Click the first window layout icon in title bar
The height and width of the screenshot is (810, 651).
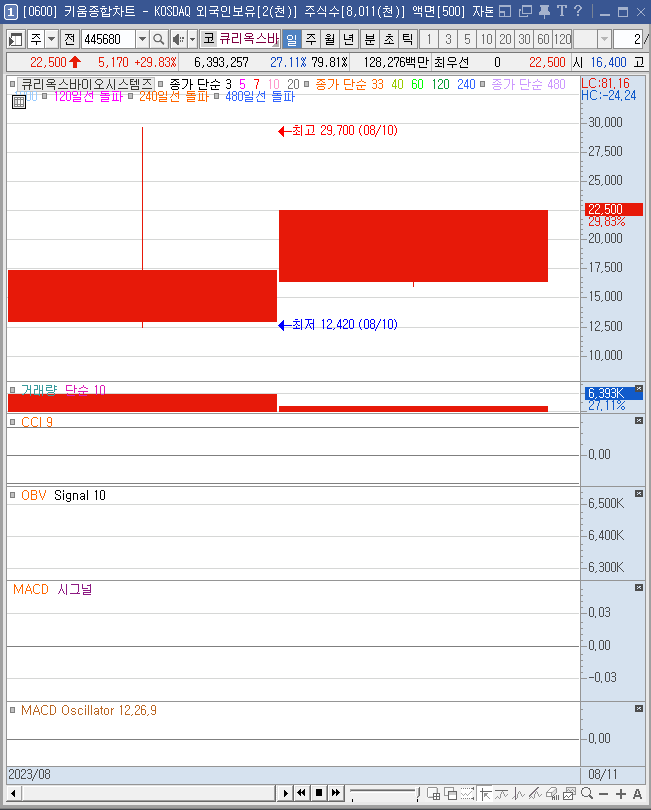[x=505, y=11]
